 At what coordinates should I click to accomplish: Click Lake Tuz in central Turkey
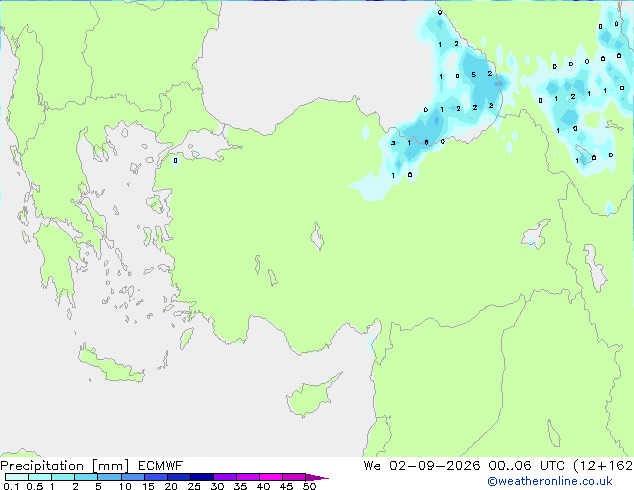(x=317, y=237)
